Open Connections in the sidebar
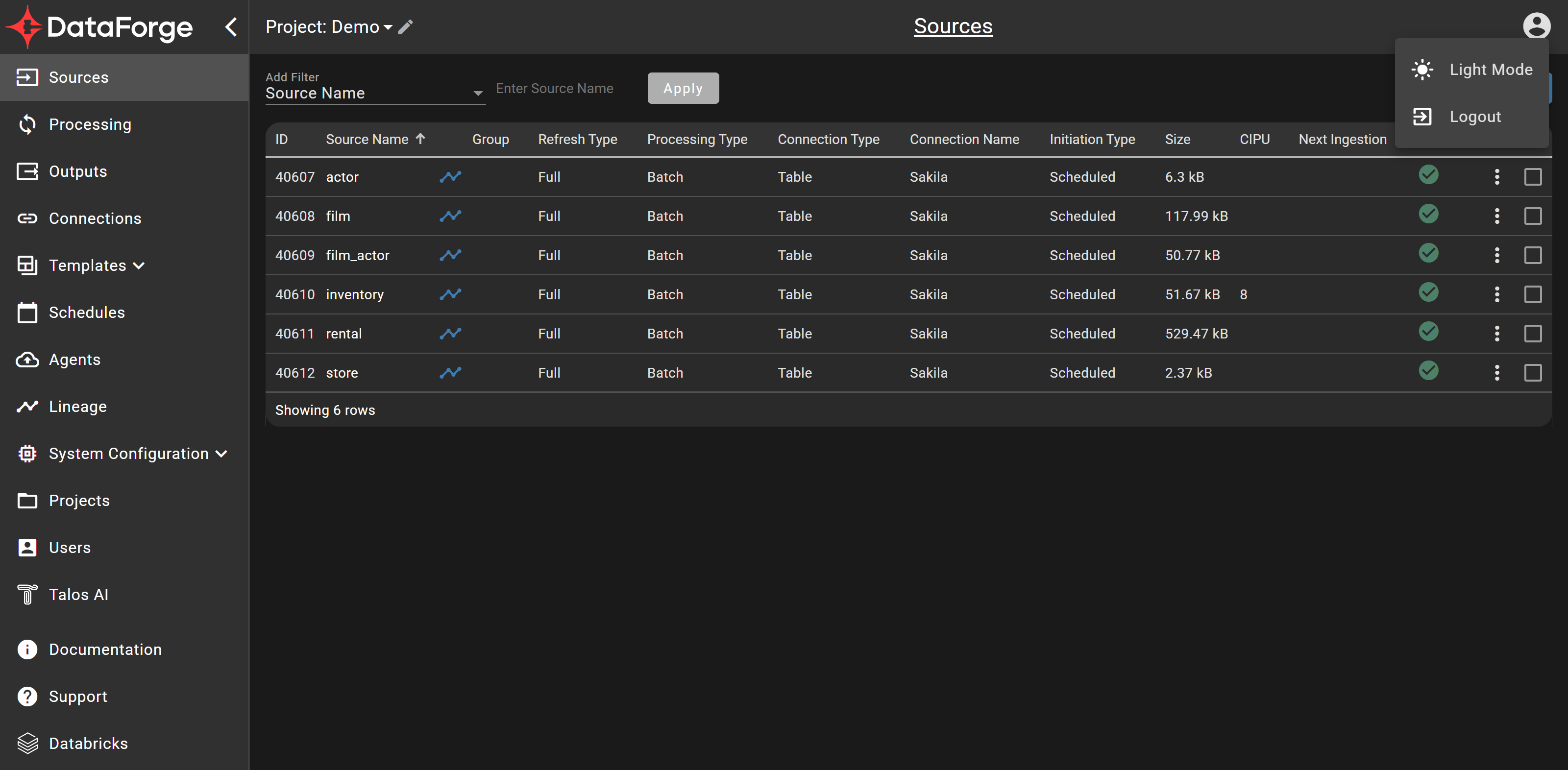Viewport: 1568px width, 770px height. point(124,218)
